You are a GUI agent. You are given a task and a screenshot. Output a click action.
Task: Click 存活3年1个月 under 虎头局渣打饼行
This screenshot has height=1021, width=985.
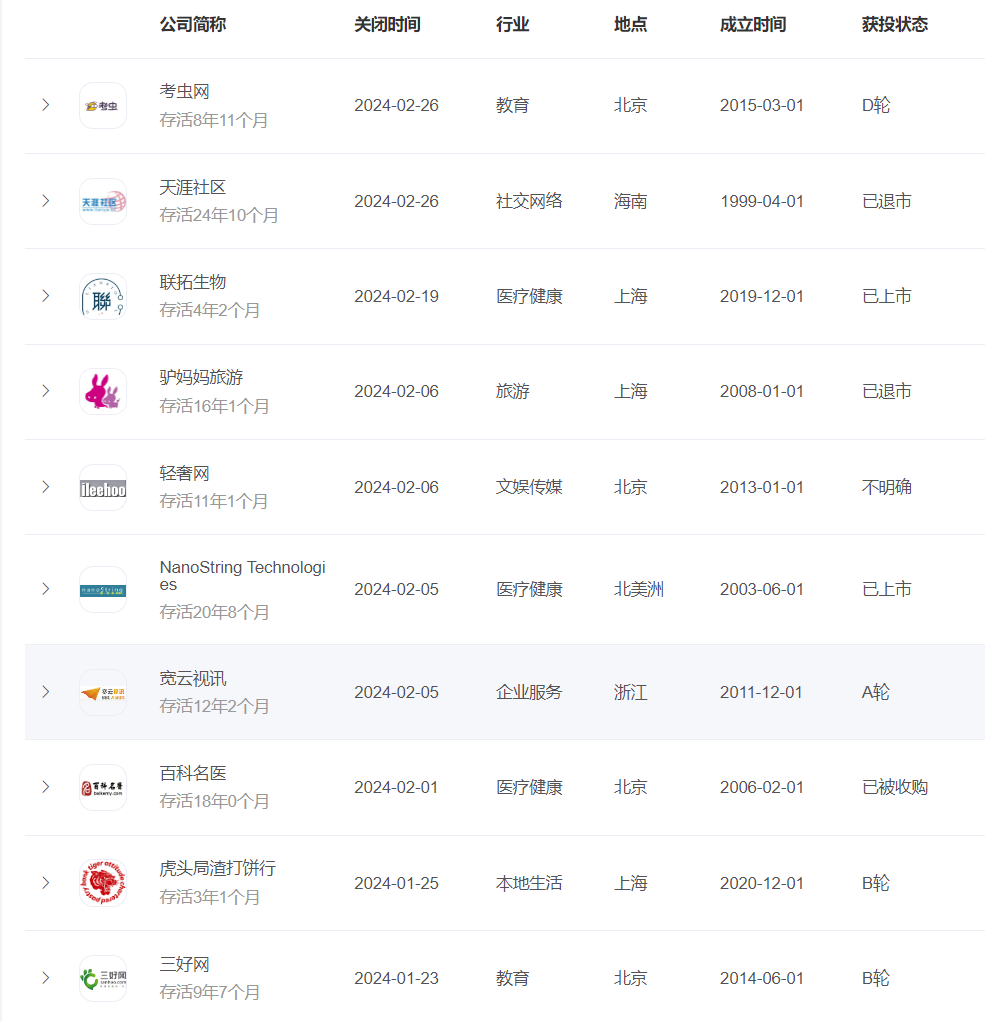209,897
